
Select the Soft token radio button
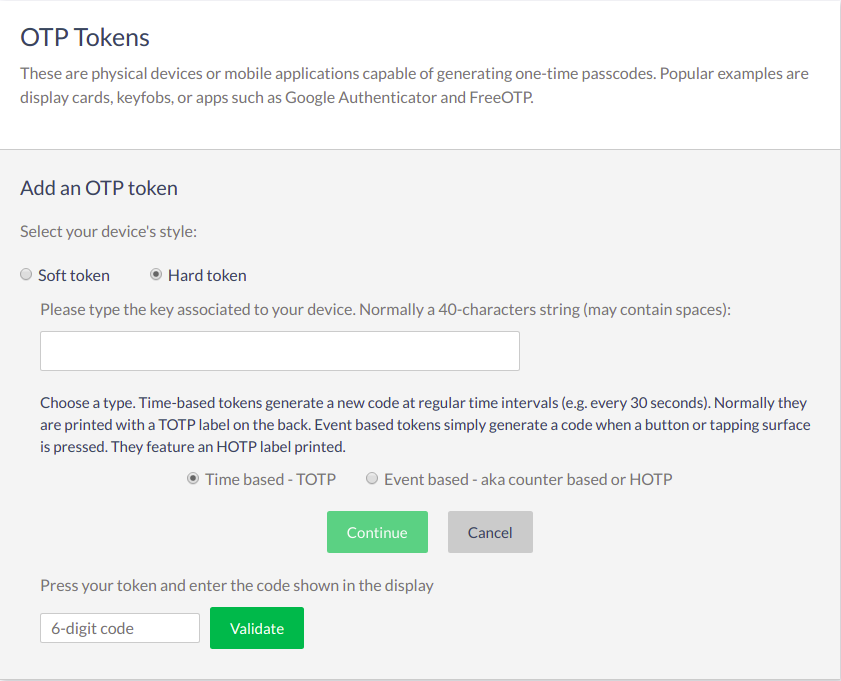(x=26, y=275)
